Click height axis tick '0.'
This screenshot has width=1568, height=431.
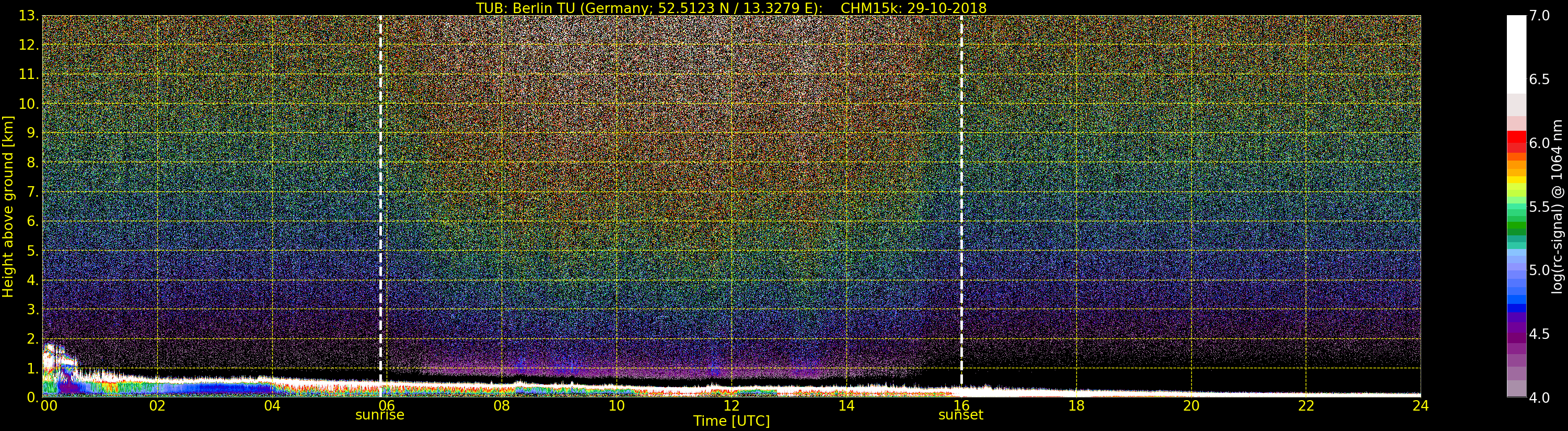[33, 398]
